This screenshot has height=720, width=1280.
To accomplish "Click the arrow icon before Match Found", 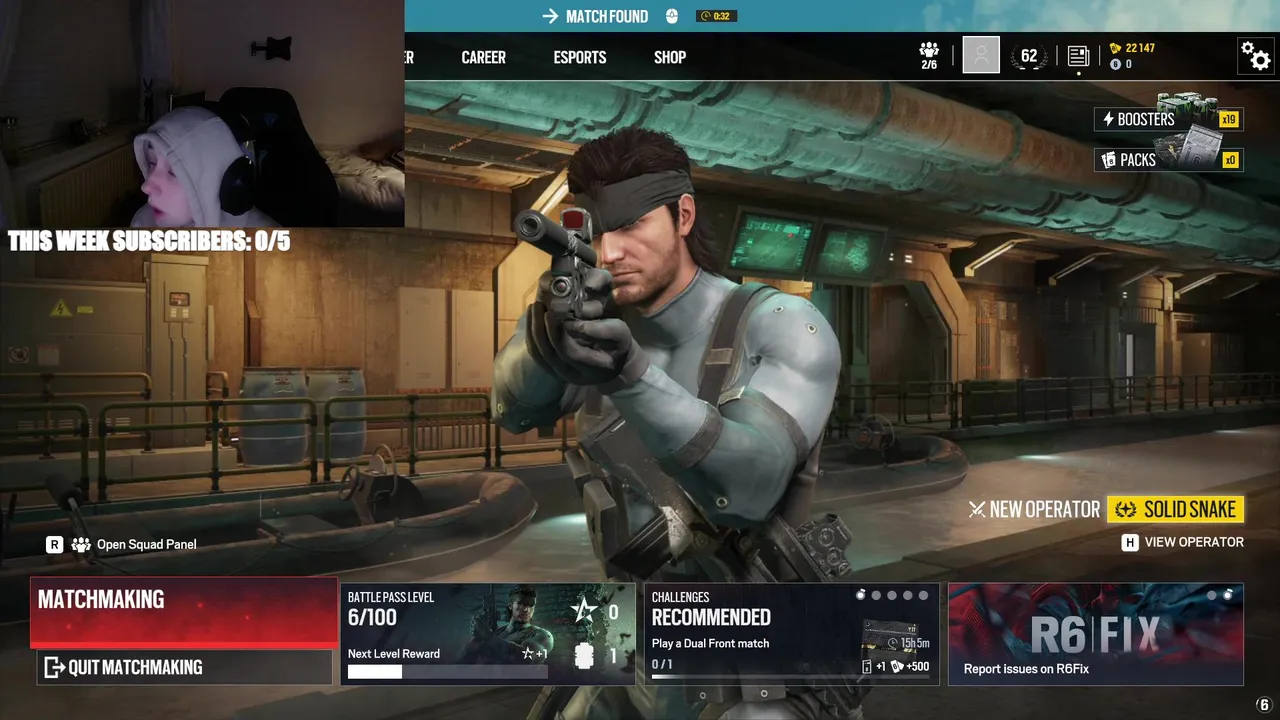I will [x=550, y=16].
